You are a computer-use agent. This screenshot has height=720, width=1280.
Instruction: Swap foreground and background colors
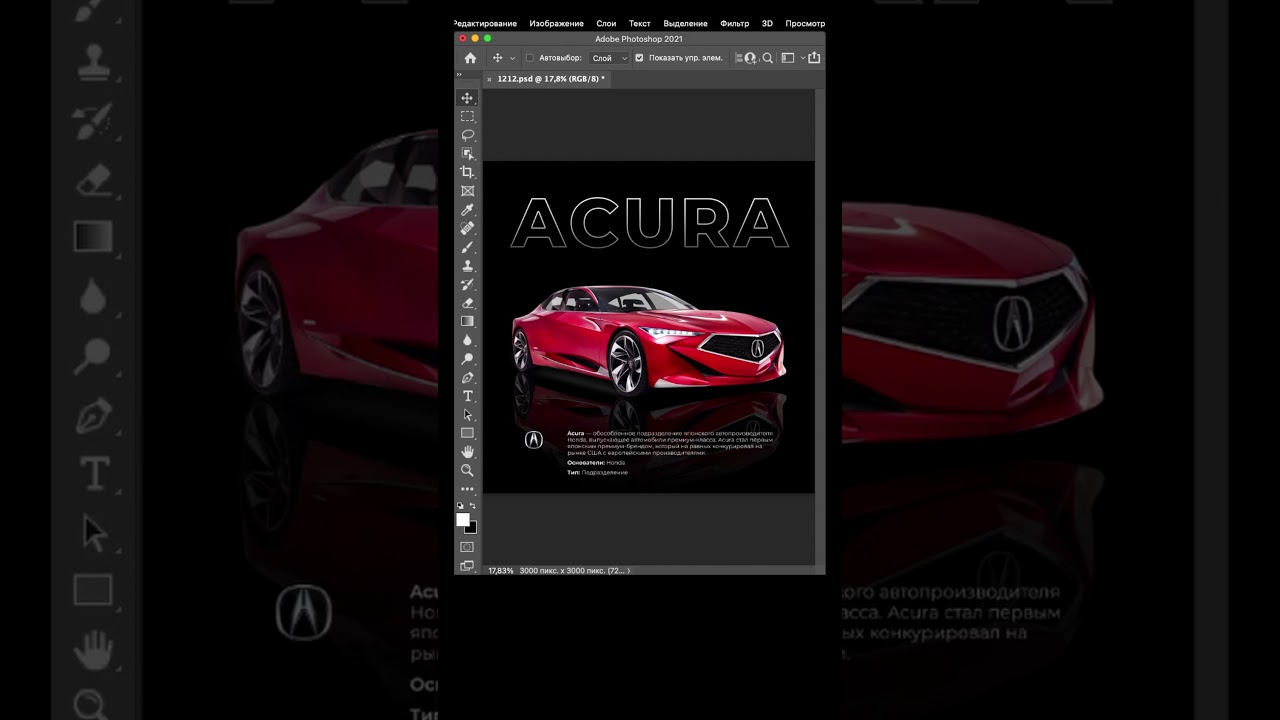(473, 506)
